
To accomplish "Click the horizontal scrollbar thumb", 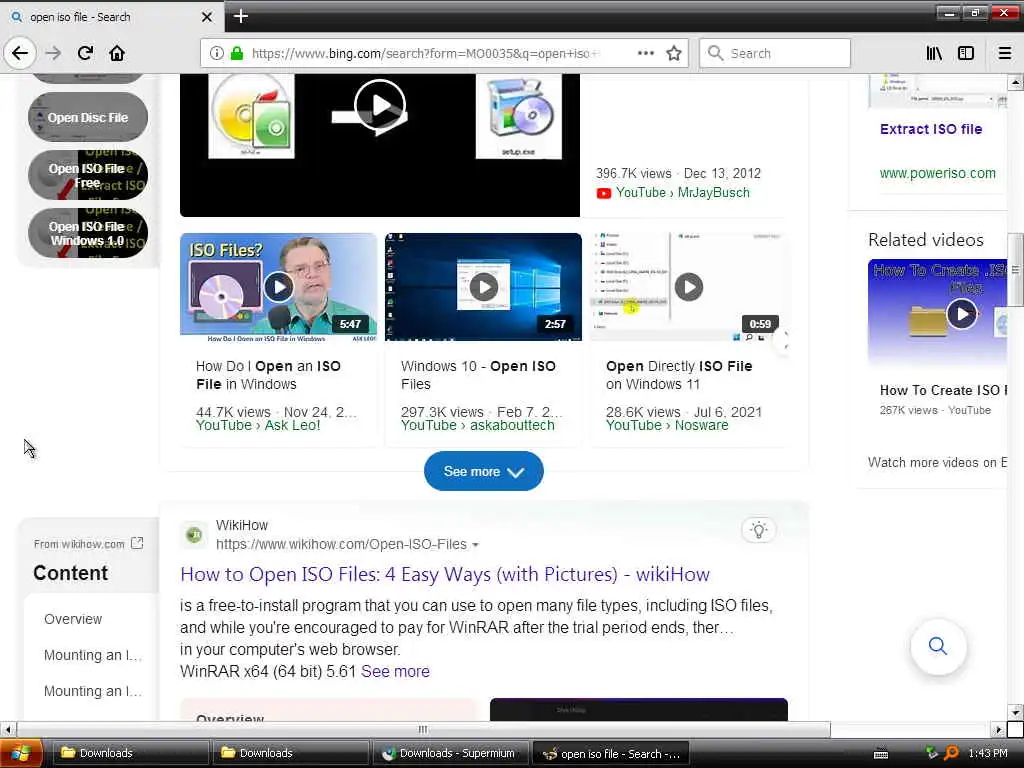I will (x=423, y=729).
